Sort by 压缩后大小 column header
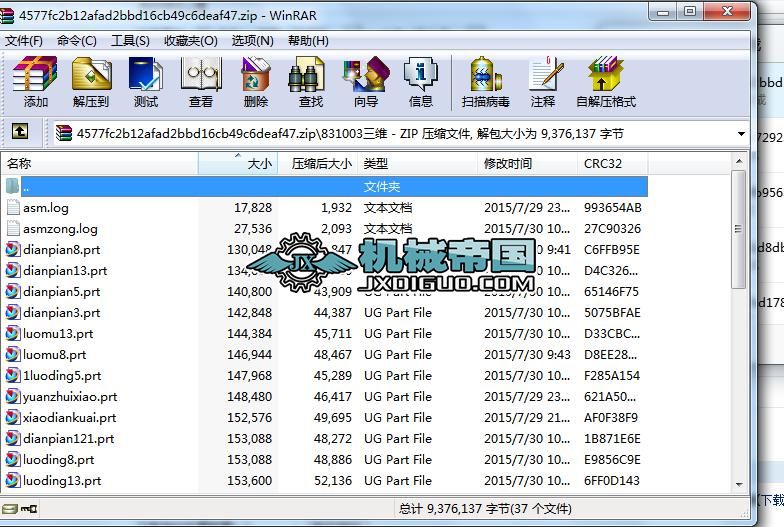This screenshot has height=527, width=784. (318, 164)
